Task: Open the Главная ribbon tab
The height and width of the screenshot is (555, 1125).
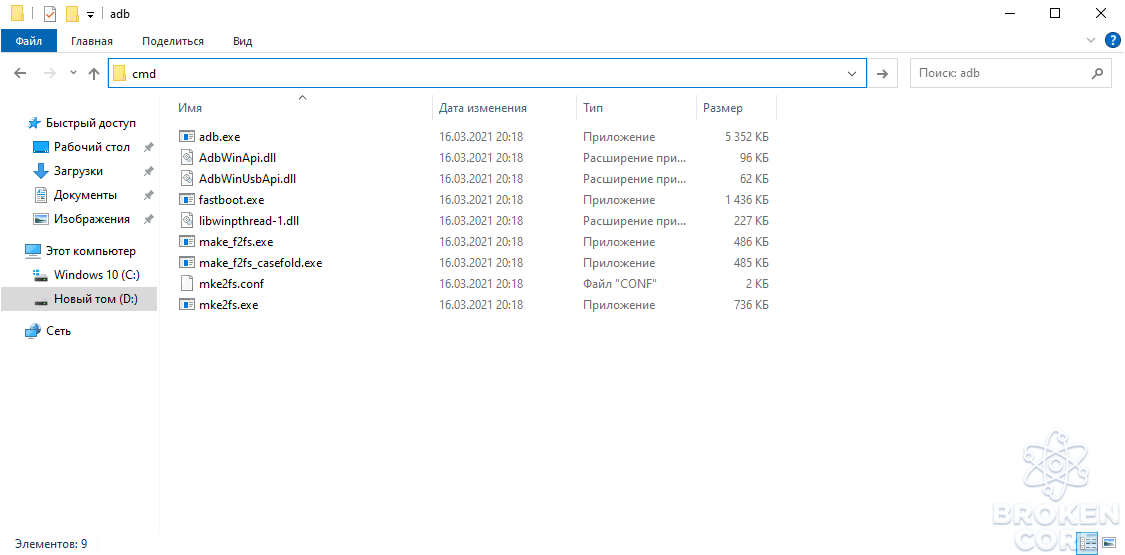Action: (92, 42)
